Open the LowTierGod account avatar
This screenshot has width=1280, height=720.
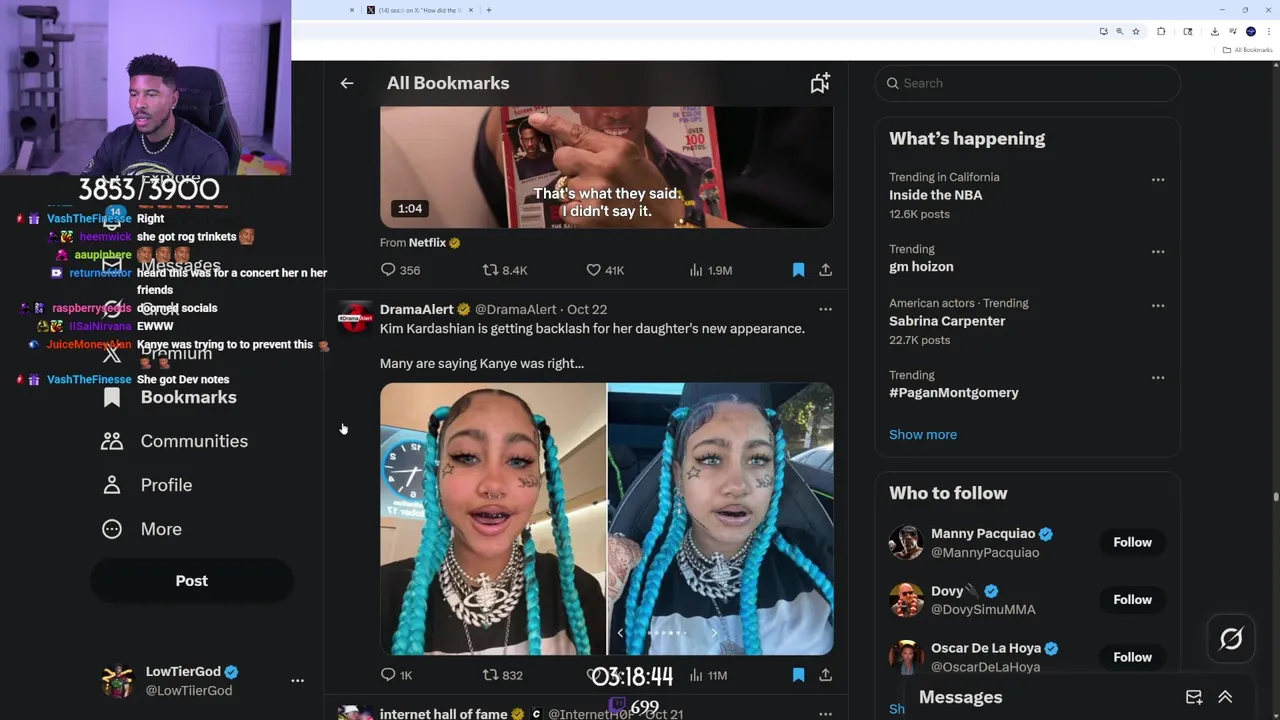click(118, 681)
